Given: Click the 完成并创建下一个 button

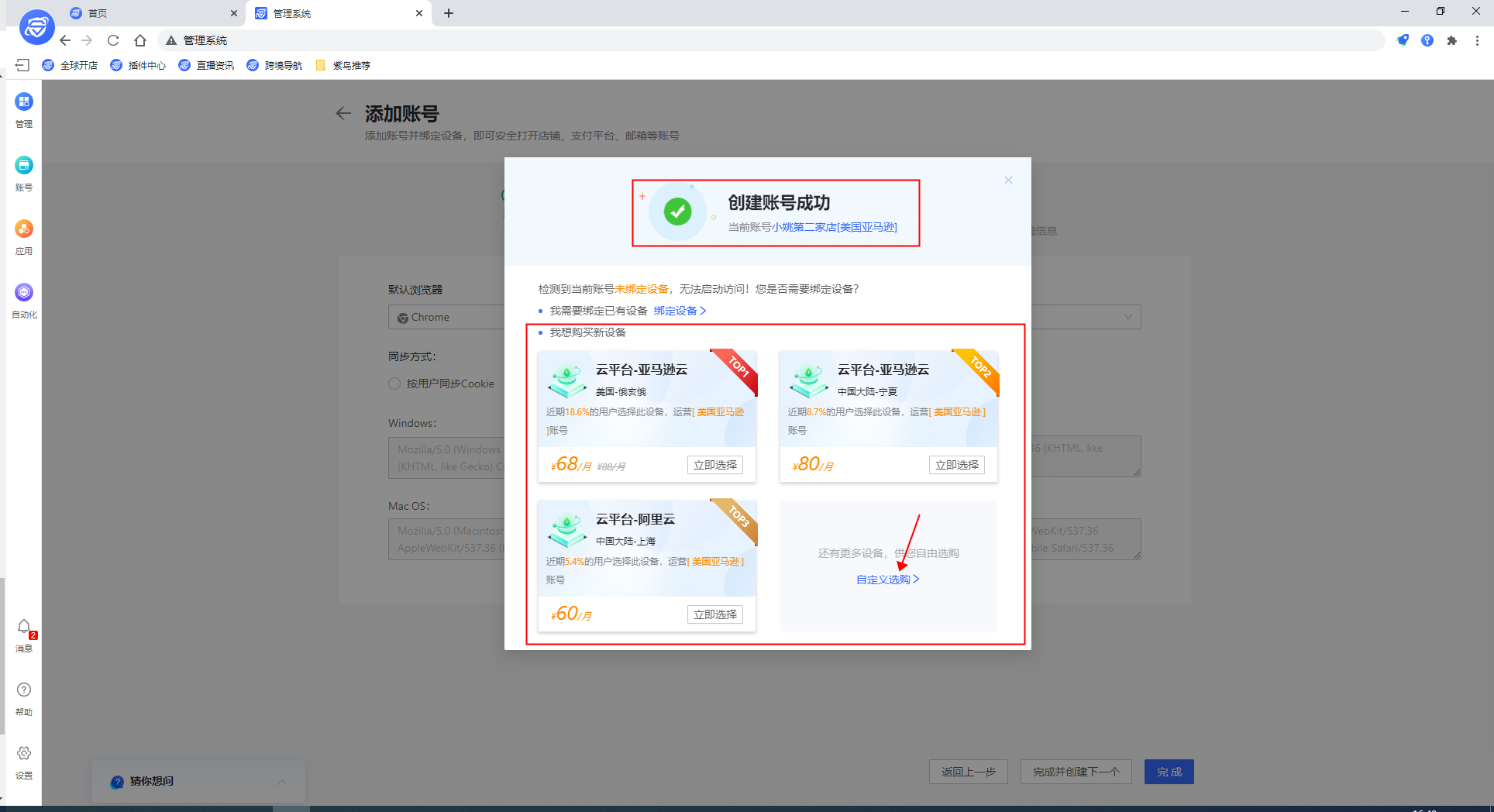Looking at the screenshot, I should tap(1076, 772).
